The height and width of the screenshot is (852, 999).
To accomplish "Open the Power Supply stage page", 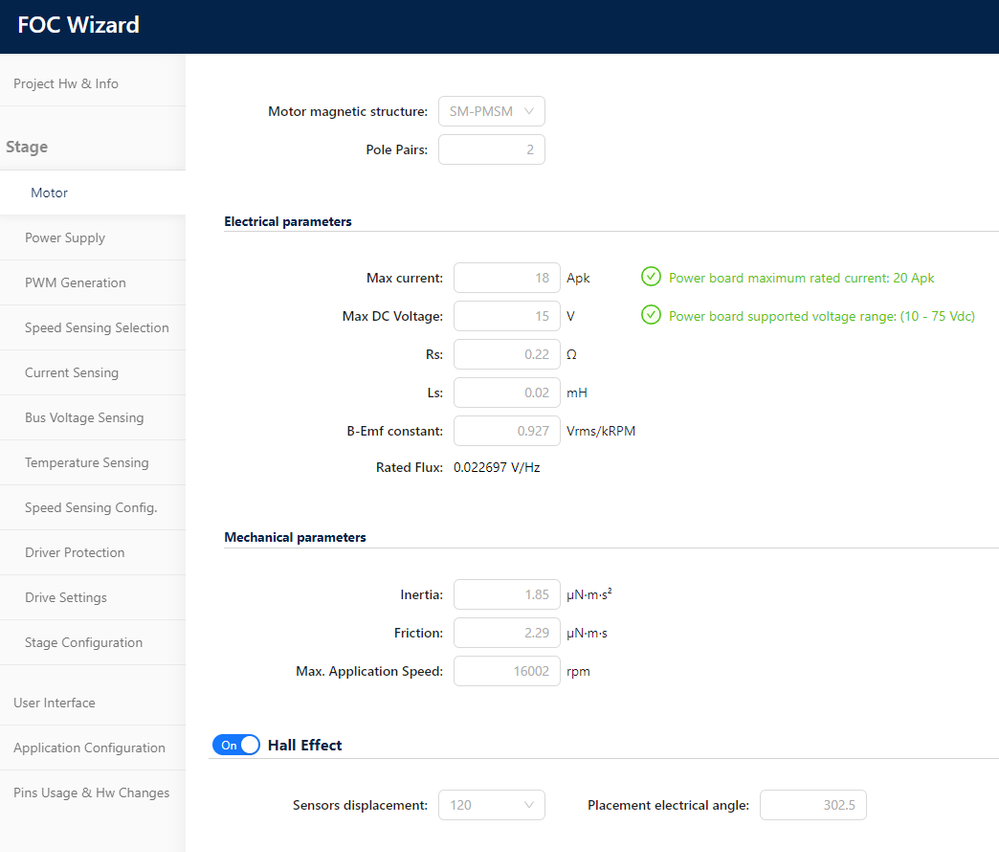I will (x=65, y=238).
